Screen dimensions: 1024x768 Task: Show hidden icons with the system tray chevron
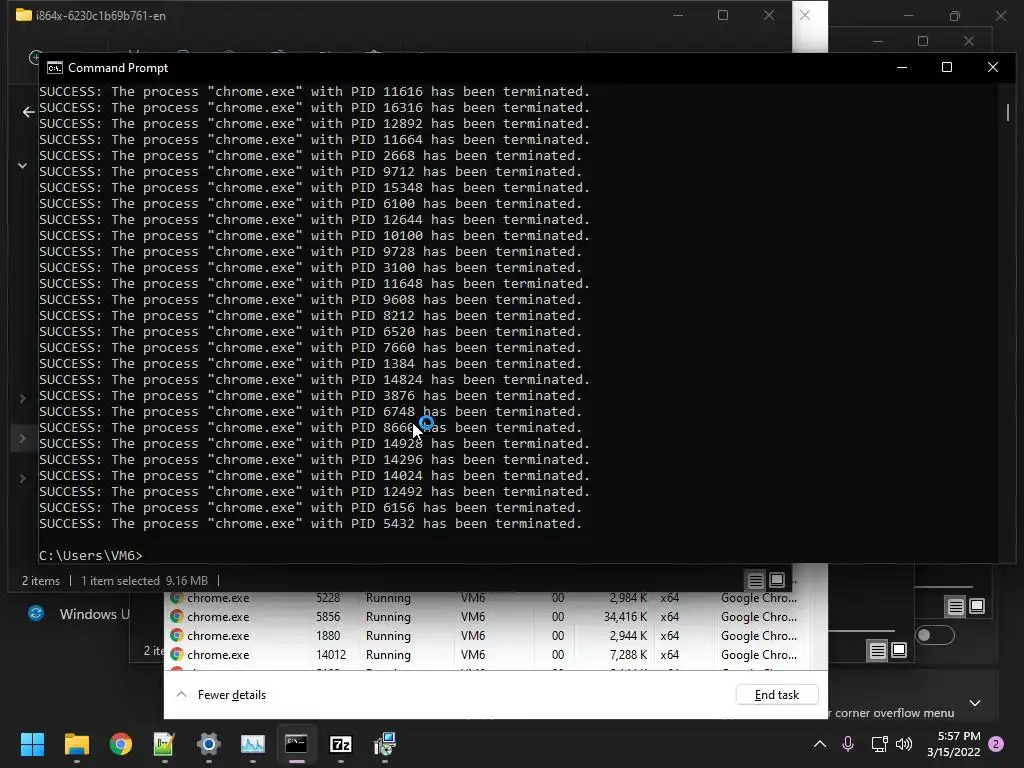[x=820, y=744]
